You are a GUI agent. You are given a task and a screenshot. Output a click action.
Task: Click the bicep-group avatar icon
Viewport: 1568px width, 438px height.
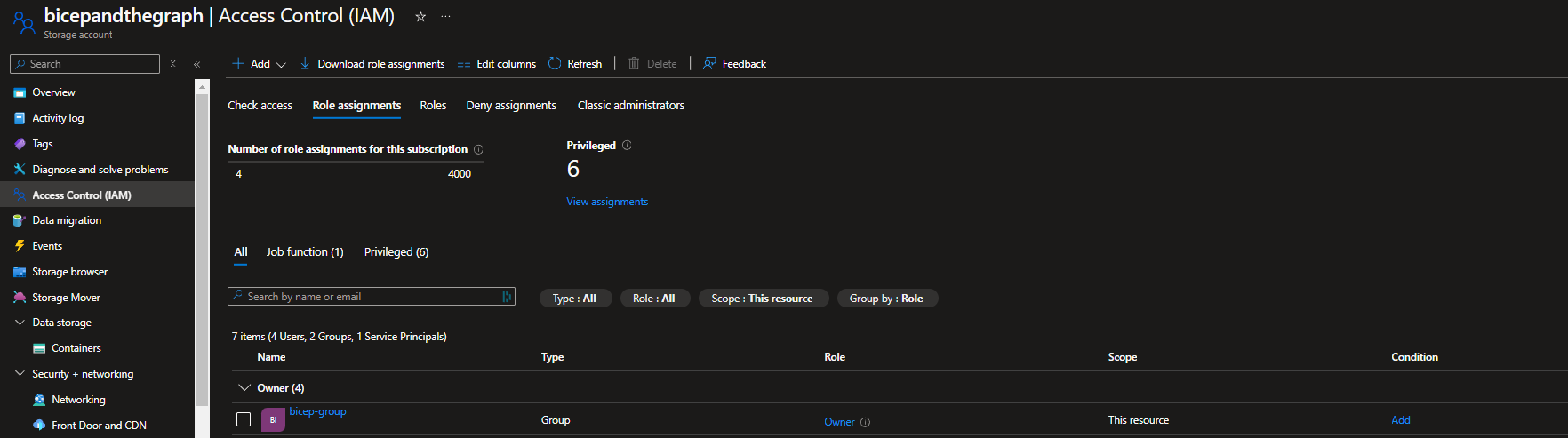(x=273, y=420)
